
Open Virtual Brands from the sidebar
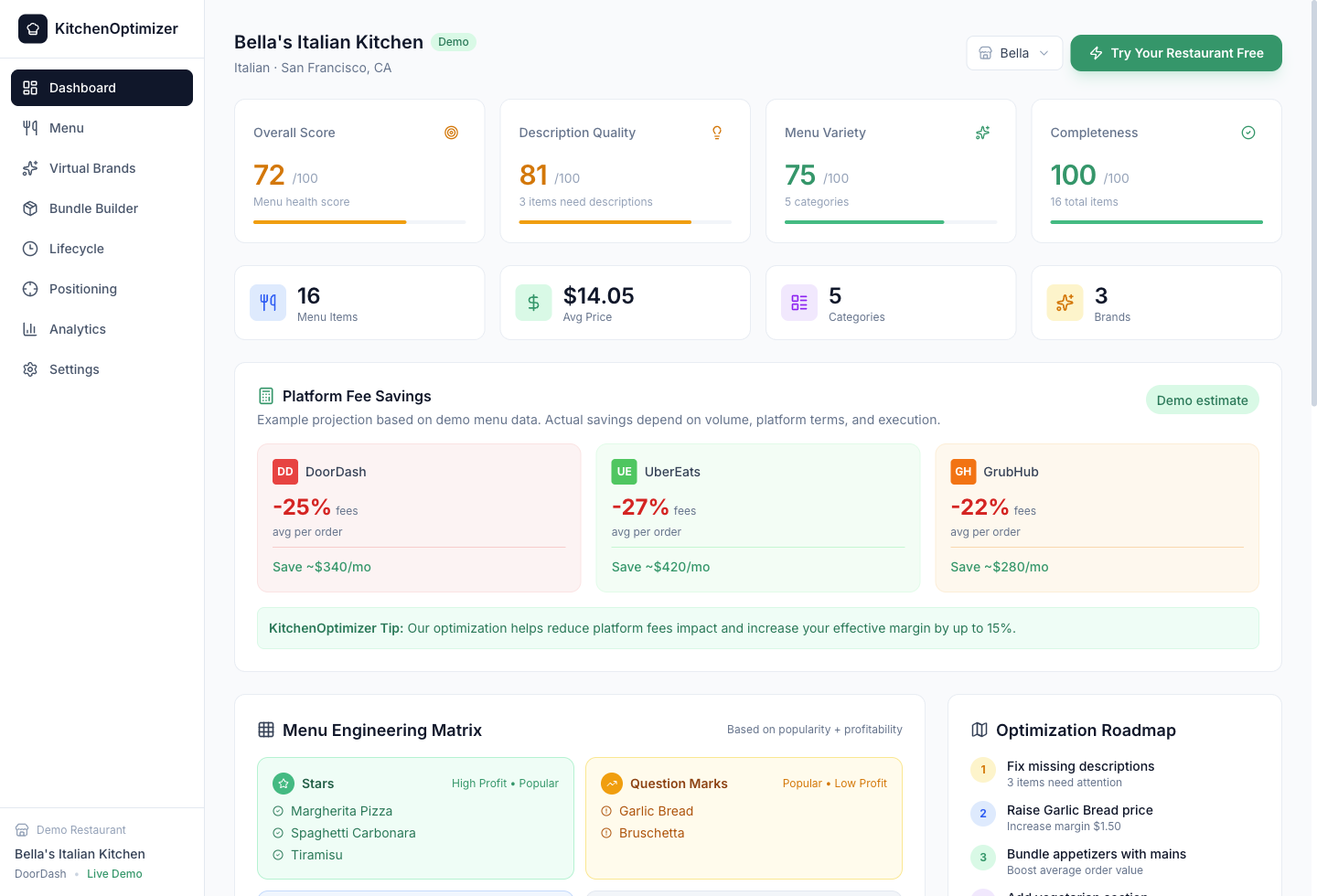pyautogui.click(x=102, y=168)
